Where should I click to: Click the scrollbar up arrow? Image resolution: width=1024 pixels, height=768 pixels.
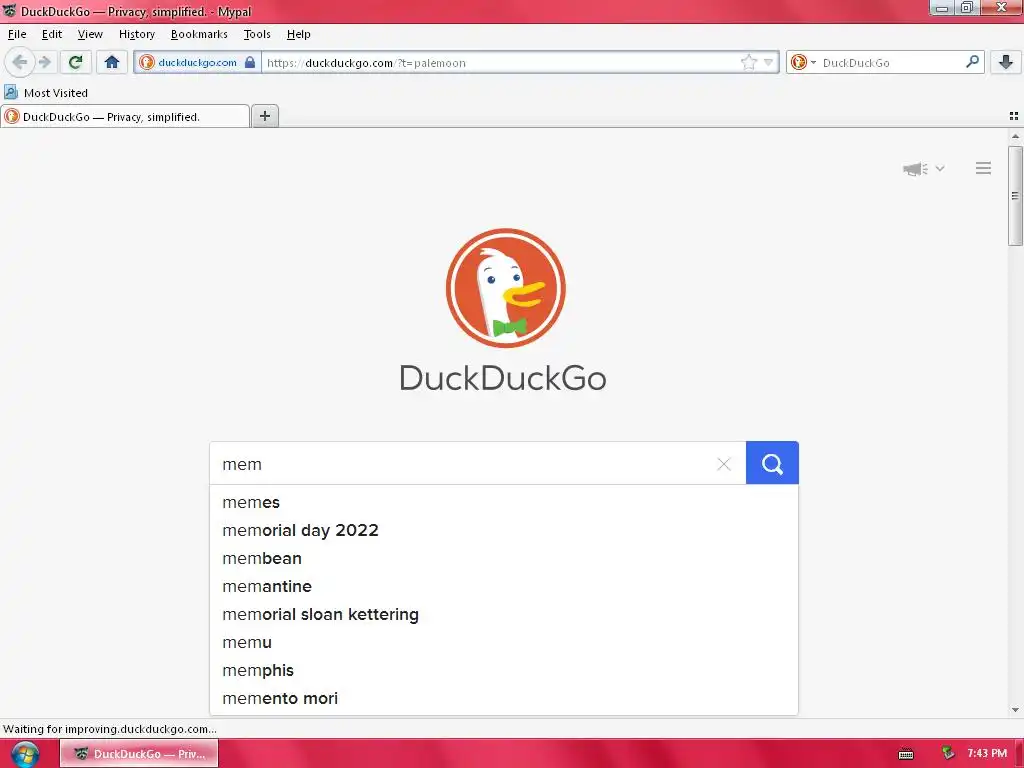coord(1015,136)
